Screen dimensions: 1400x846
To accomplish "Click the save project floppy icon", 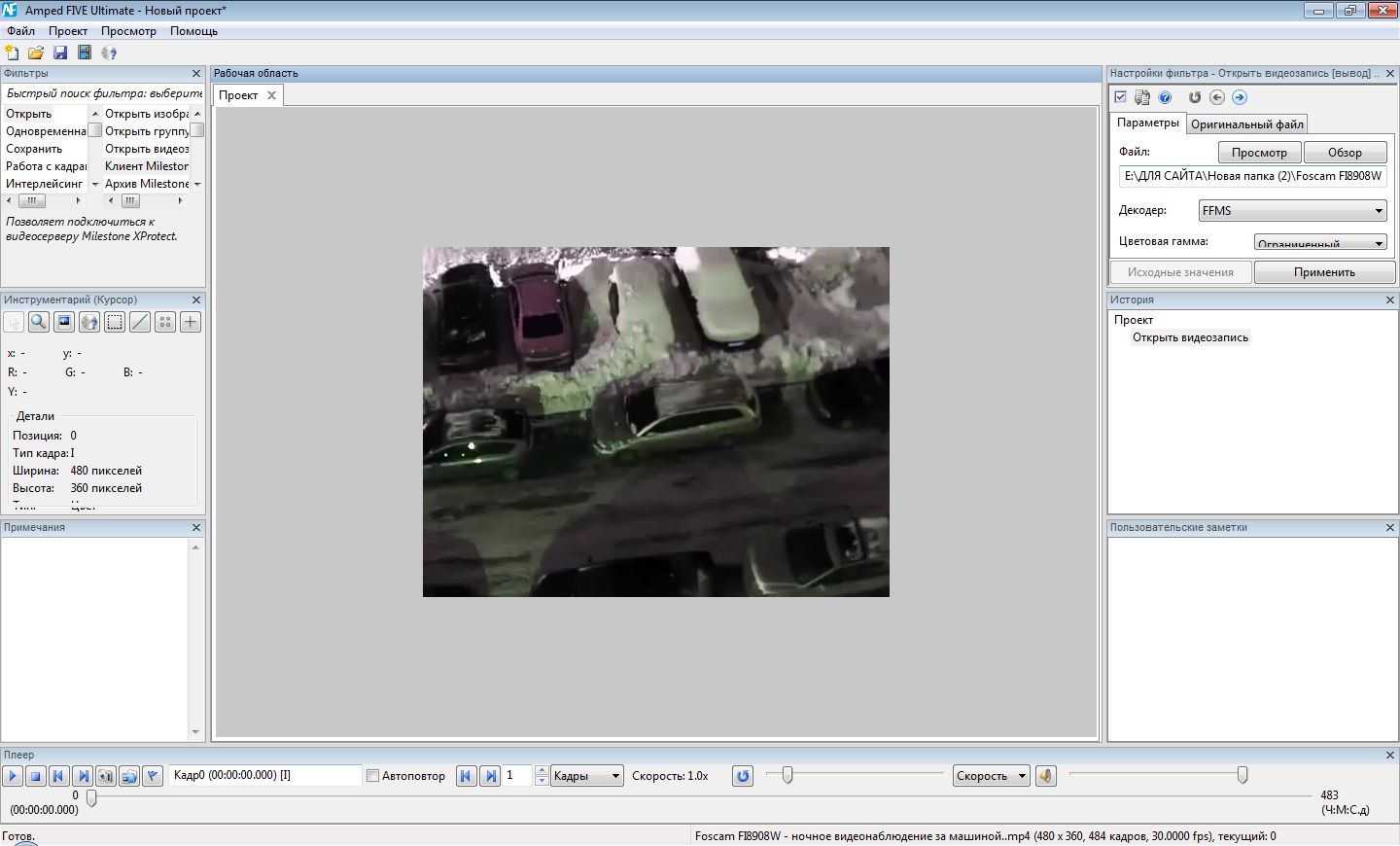I will pyautogui.click(x=60, y=53).
